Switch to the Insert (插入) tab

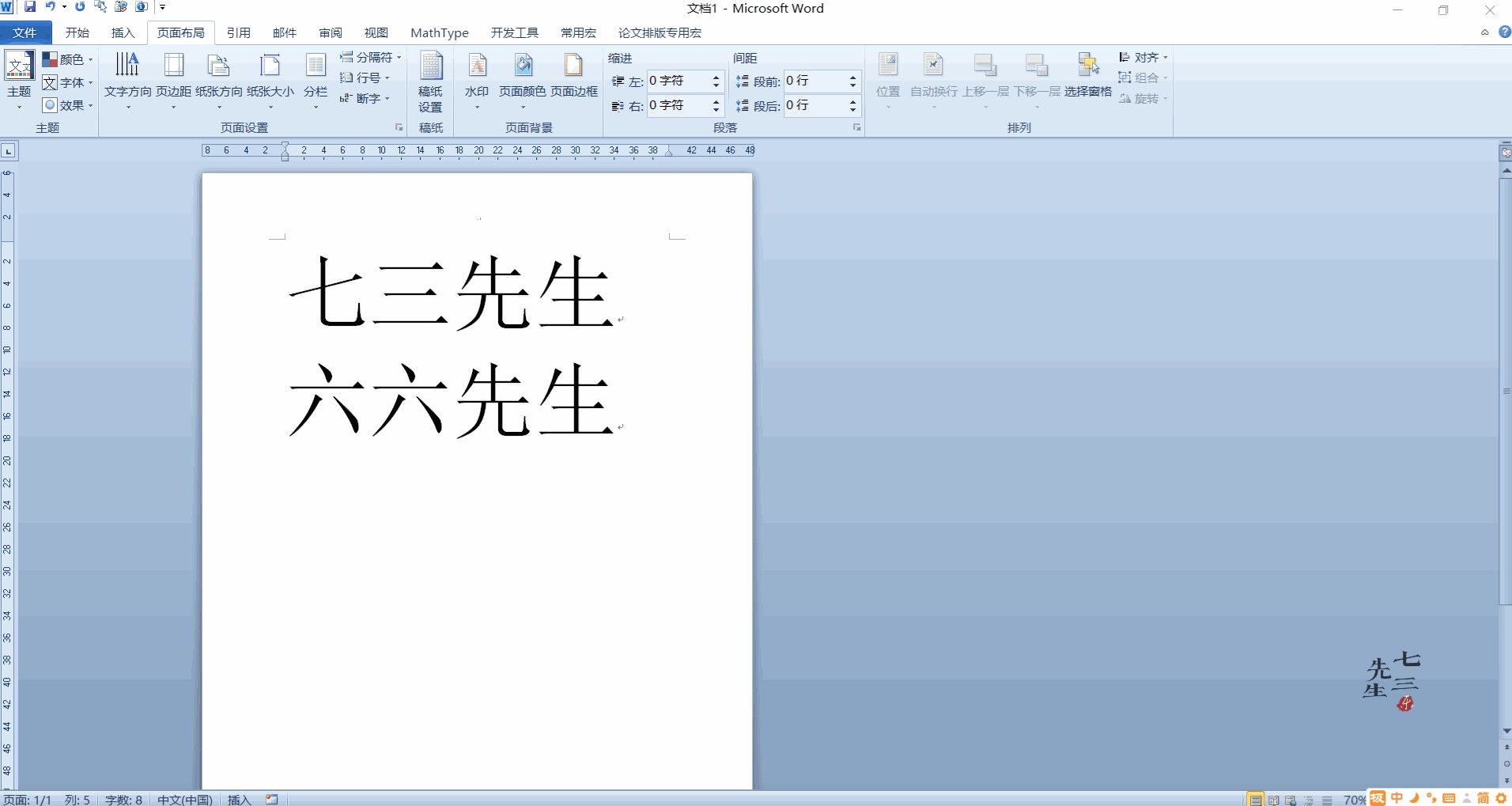point(123,32)
